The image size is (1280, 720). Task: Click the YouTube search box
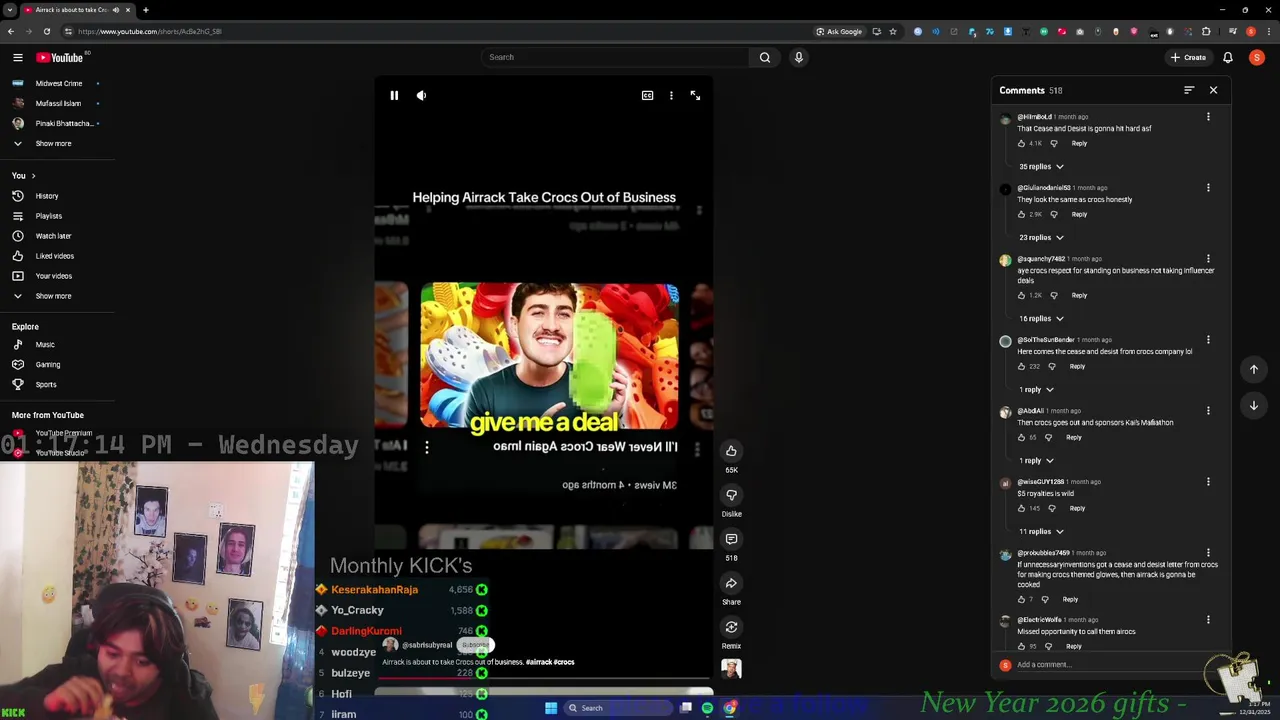pos(615,57)
